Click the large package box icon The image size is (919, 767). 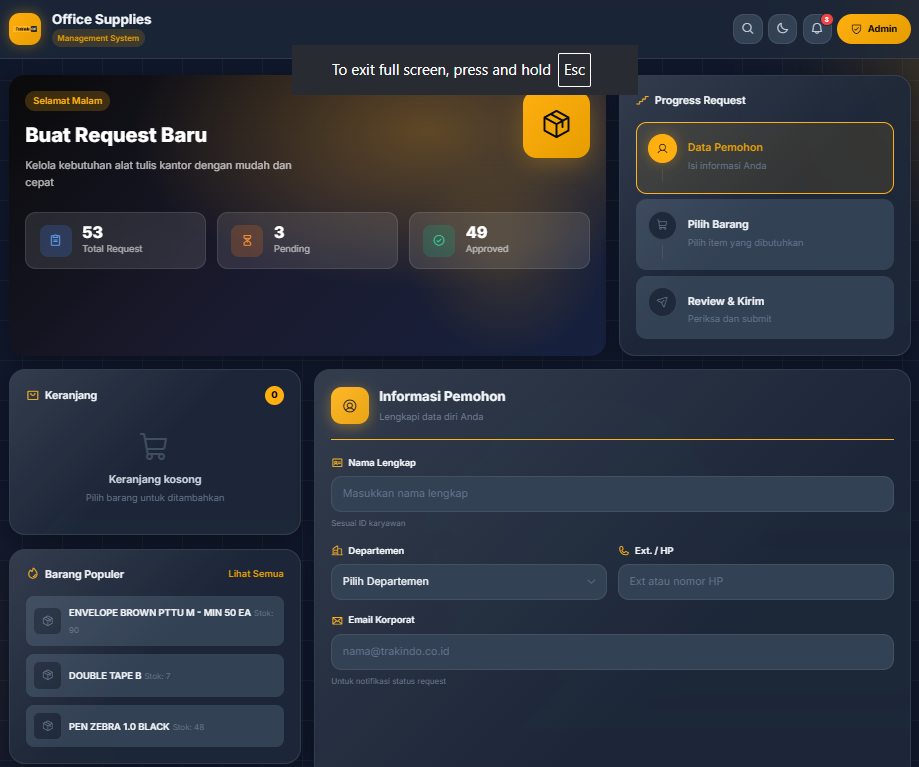pyautogui.click(x=556, y=124)
